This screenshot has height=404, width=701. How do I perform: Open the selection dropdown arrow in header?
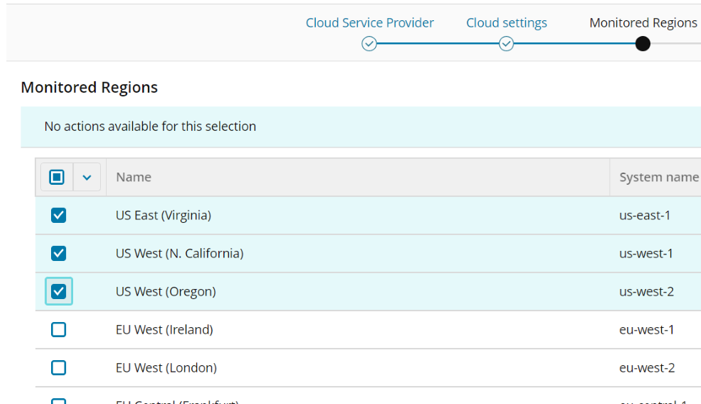pyautogui.click(x=87, y=177)
